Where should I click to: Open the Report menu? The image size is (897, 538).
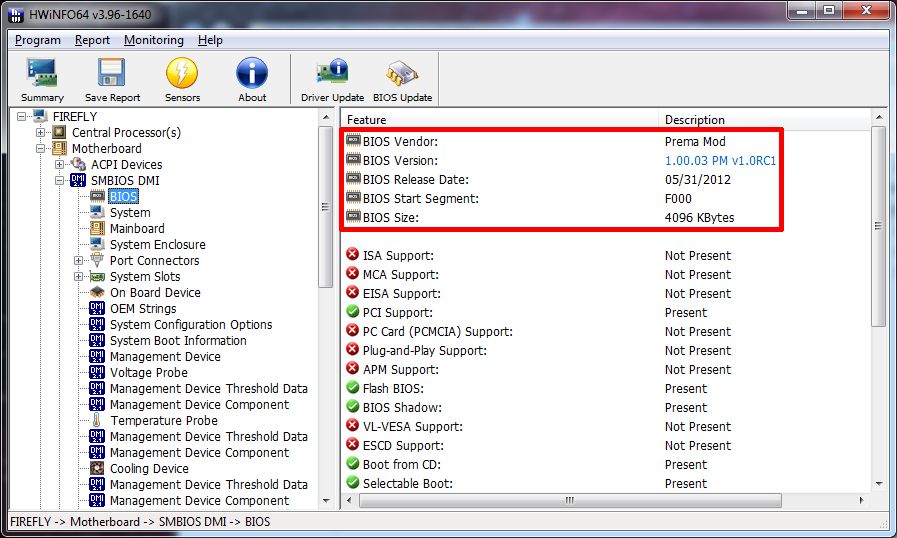(x=92, y=40)
